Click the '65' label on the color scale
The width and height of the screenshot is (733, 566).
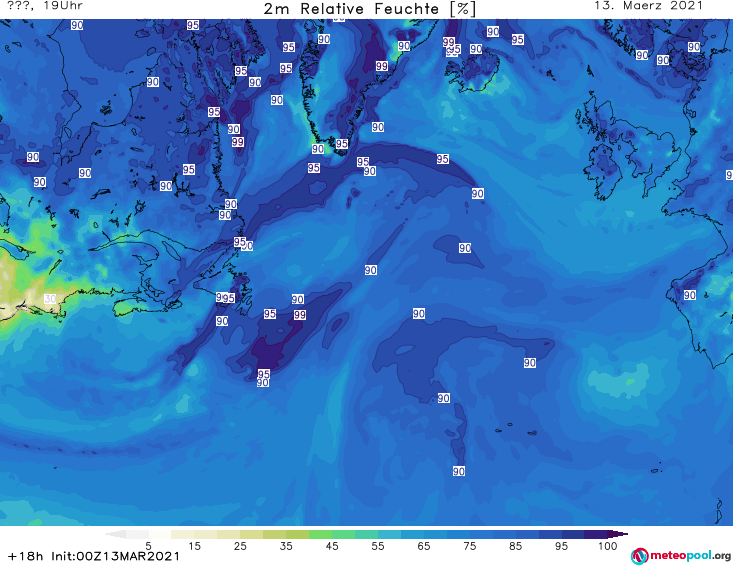[424, 546]
